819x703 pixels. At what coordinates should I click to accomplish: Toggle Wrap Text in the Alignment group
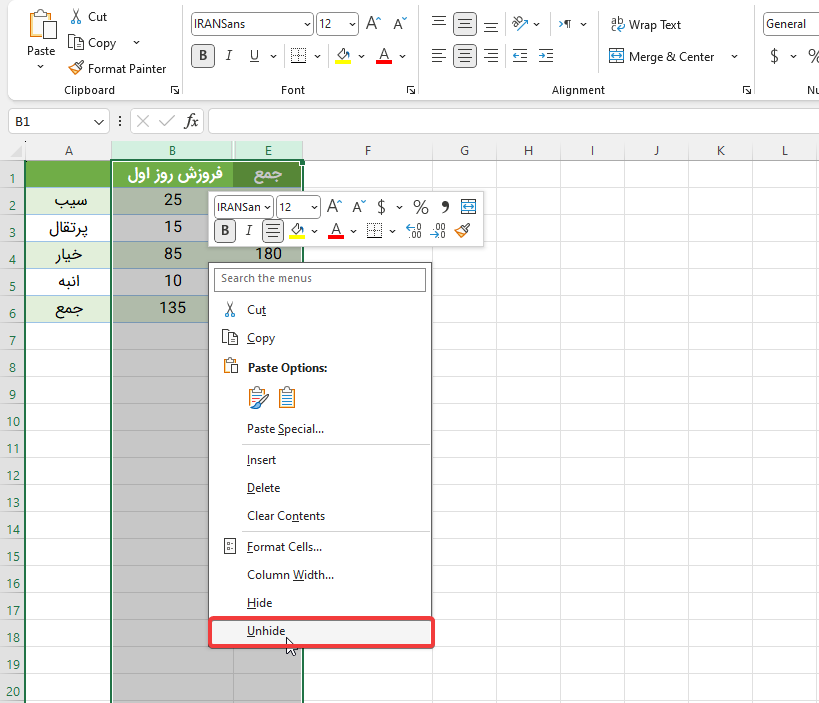(645, 25)
